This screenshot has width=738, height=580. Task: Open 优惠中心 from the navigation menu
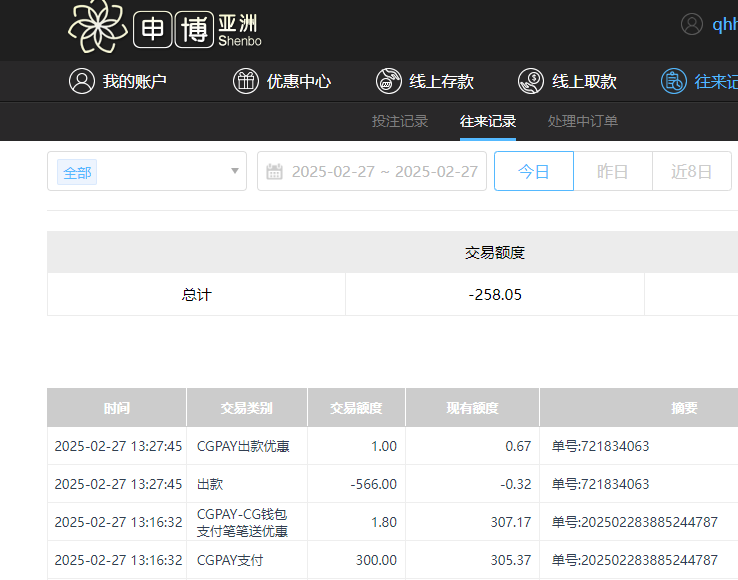(298, 82)
